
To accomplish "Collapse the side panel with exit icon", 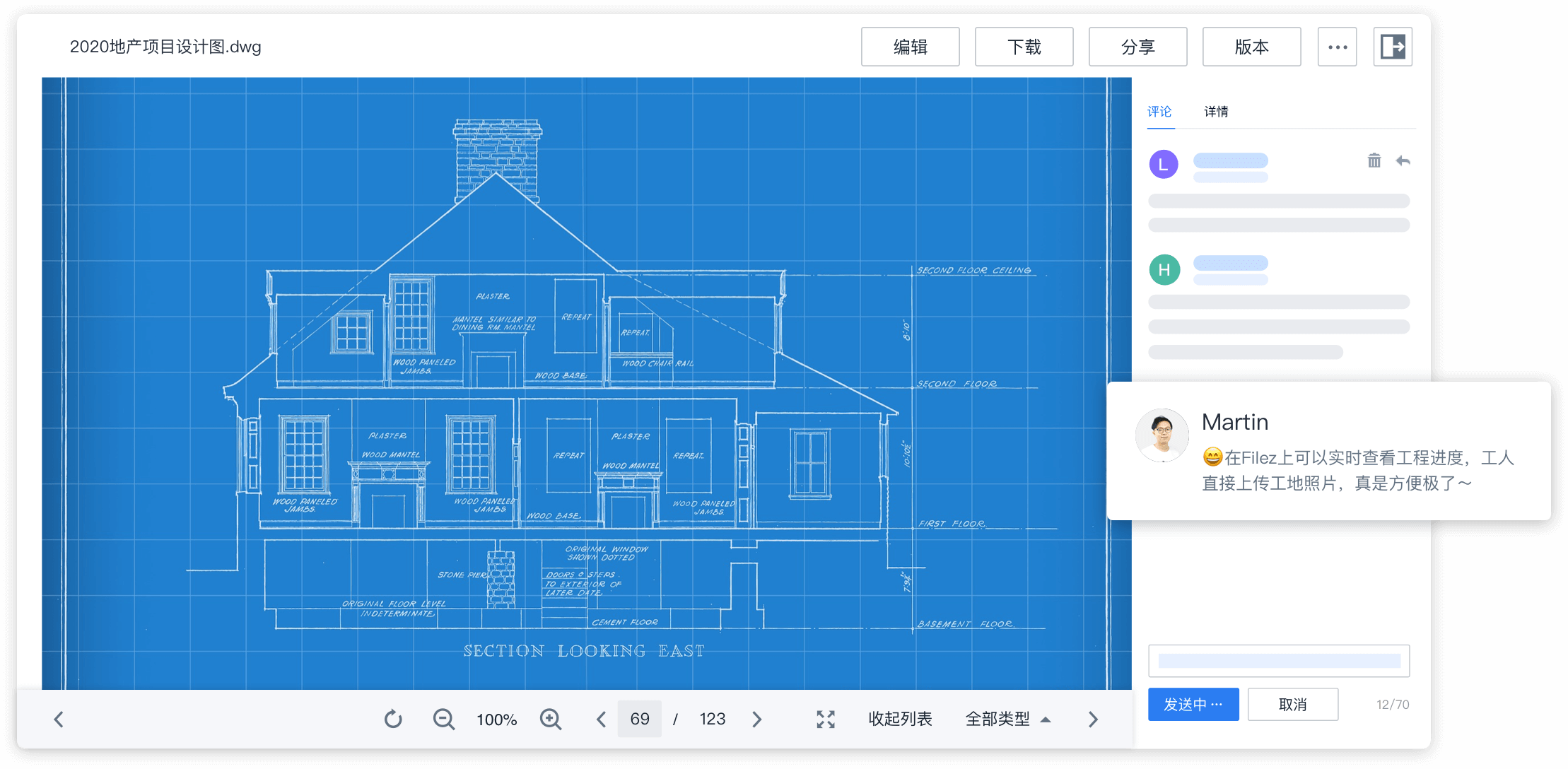I will tap(1393, 47).
